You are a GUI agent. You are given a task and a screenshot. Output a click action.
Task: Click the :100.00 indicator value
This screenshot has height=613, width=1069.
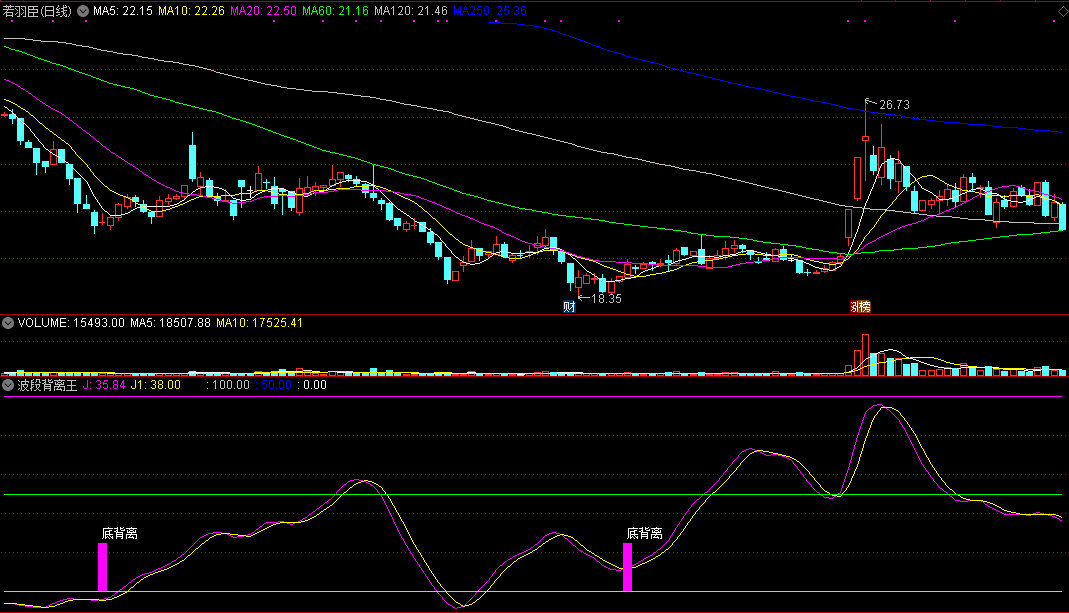click(x=228, y=385)
